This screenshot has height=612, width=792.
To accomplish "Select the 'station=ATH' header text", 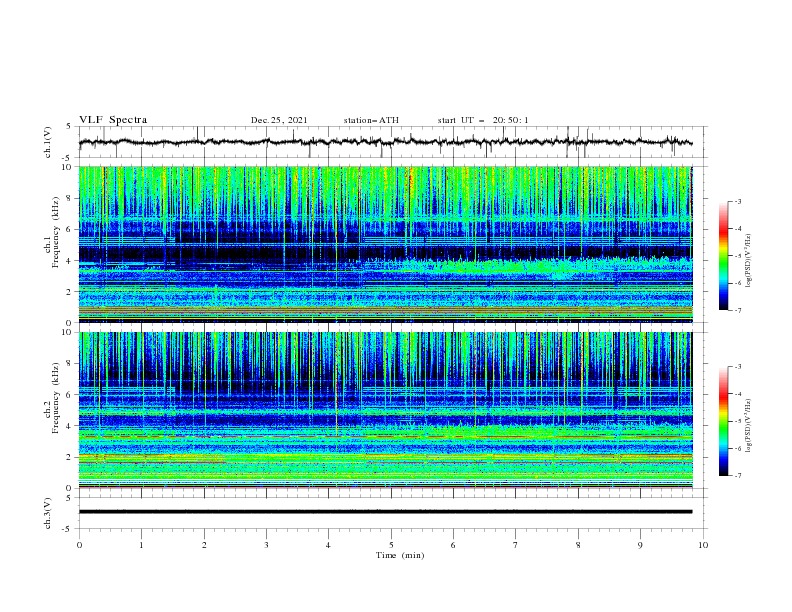I will (x=371, y=120).
